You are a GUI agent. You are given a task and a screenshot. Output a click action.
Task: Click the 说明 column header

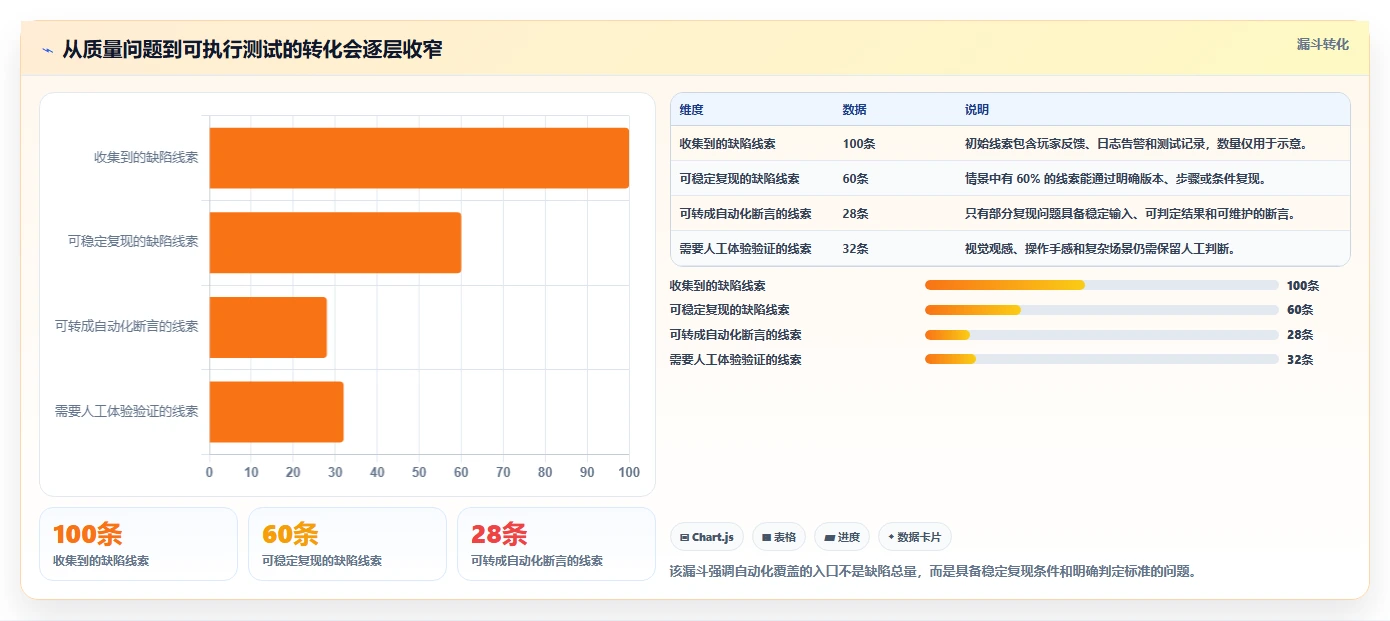click(x=977, y=110)
